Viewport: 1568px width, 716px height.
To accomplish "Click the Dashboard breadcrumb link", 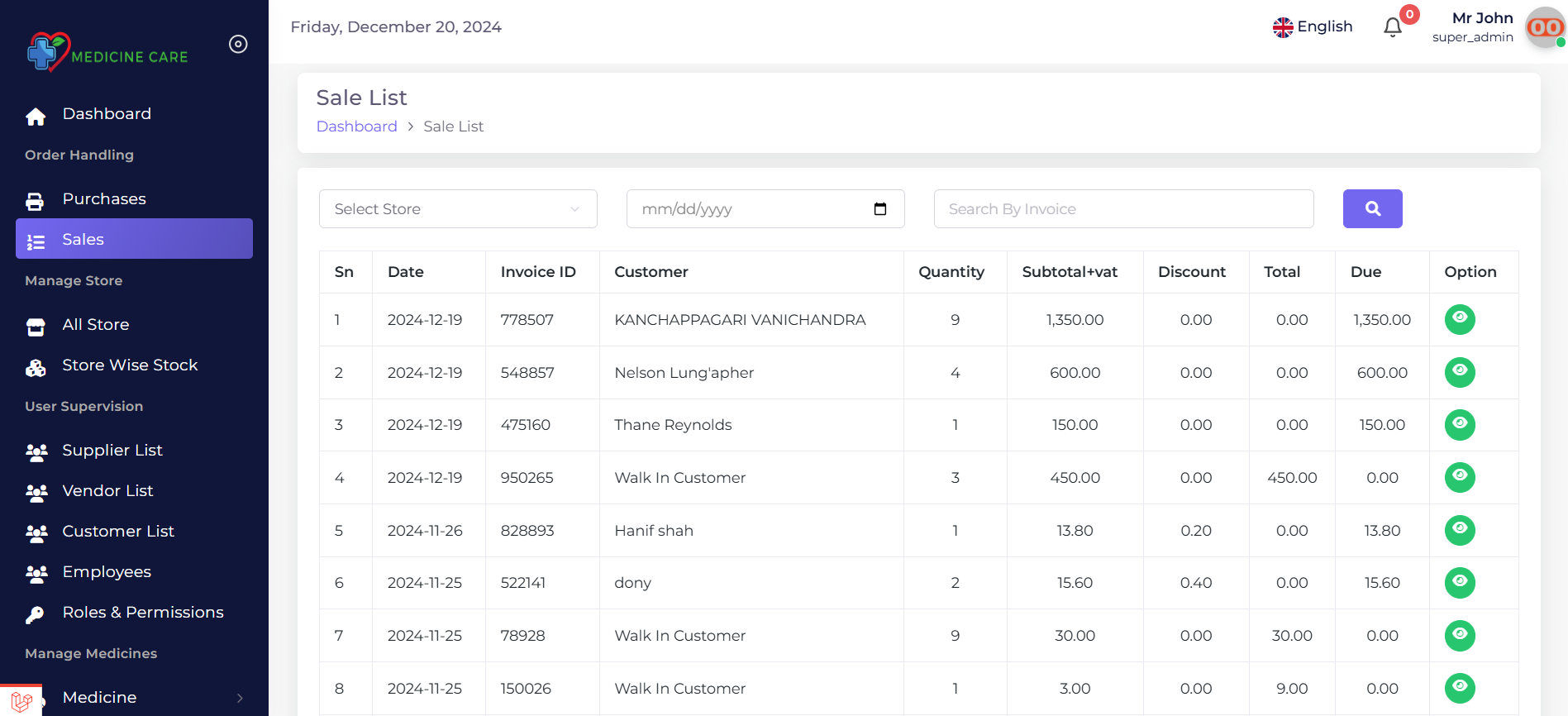I will click(x=357, y=126).
